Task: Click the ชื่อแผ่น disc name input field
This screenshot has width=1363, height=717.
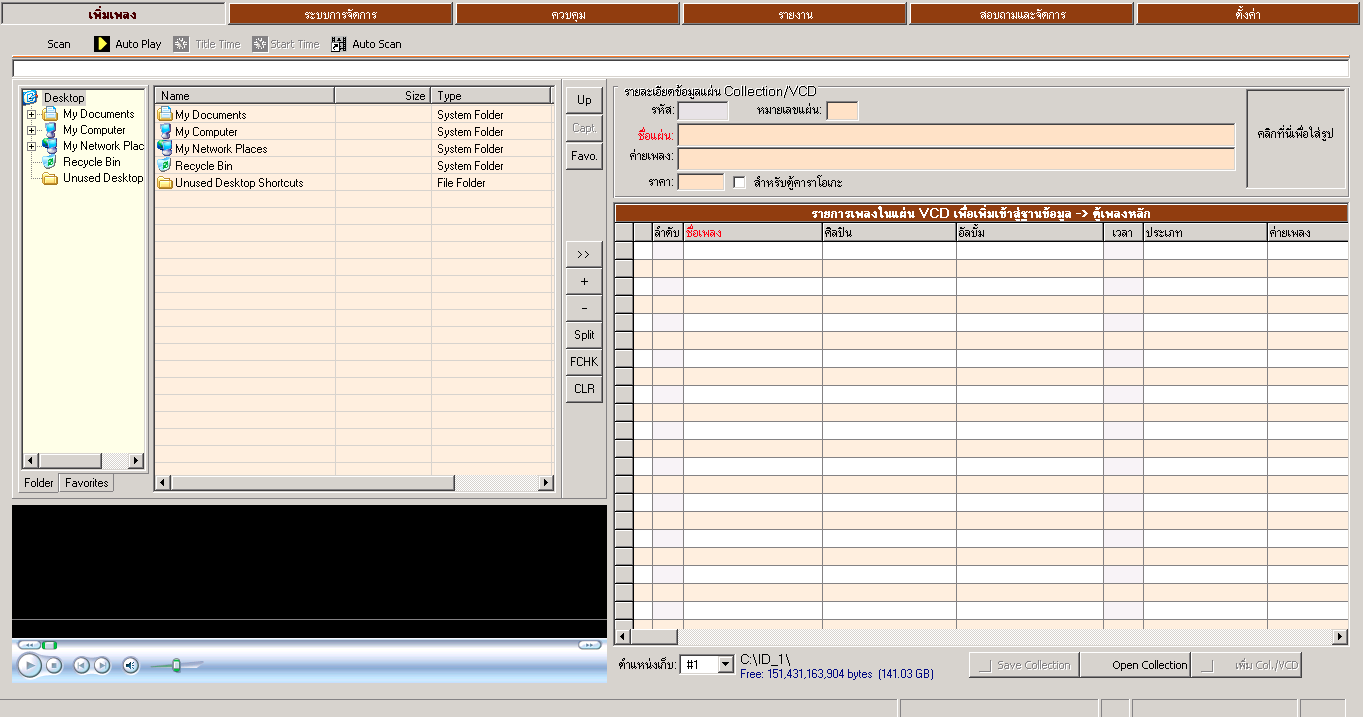Action: pyautogui.click(x=956, y=136)
